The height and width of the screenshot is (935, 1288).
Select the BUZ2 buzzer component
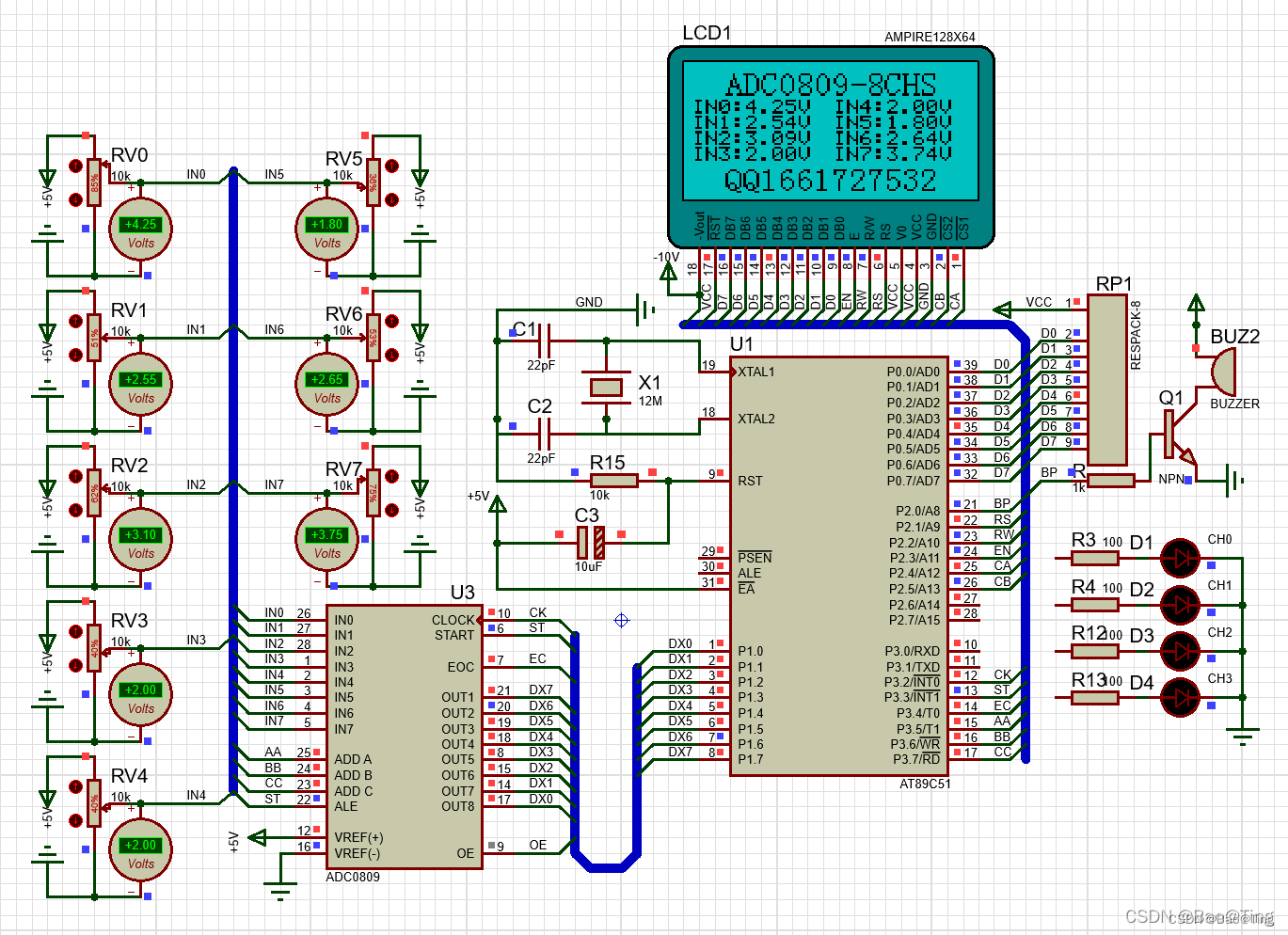click(1222, 372)
